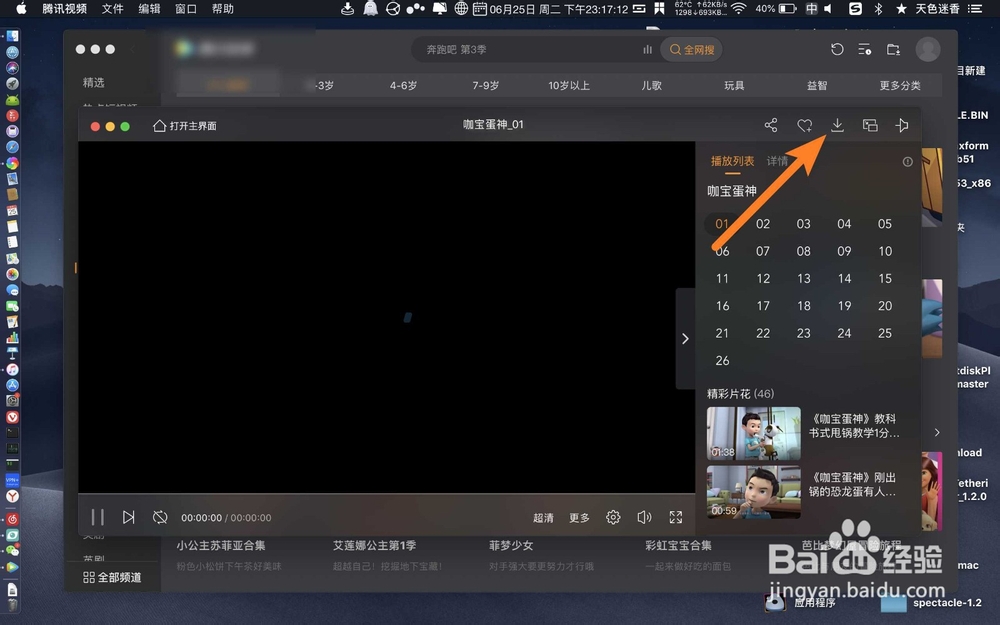Image resolution: width=1000 pixels, height=625 pixels.
Task: Open the 精选 sidebar channel
Action: (93, 82)
